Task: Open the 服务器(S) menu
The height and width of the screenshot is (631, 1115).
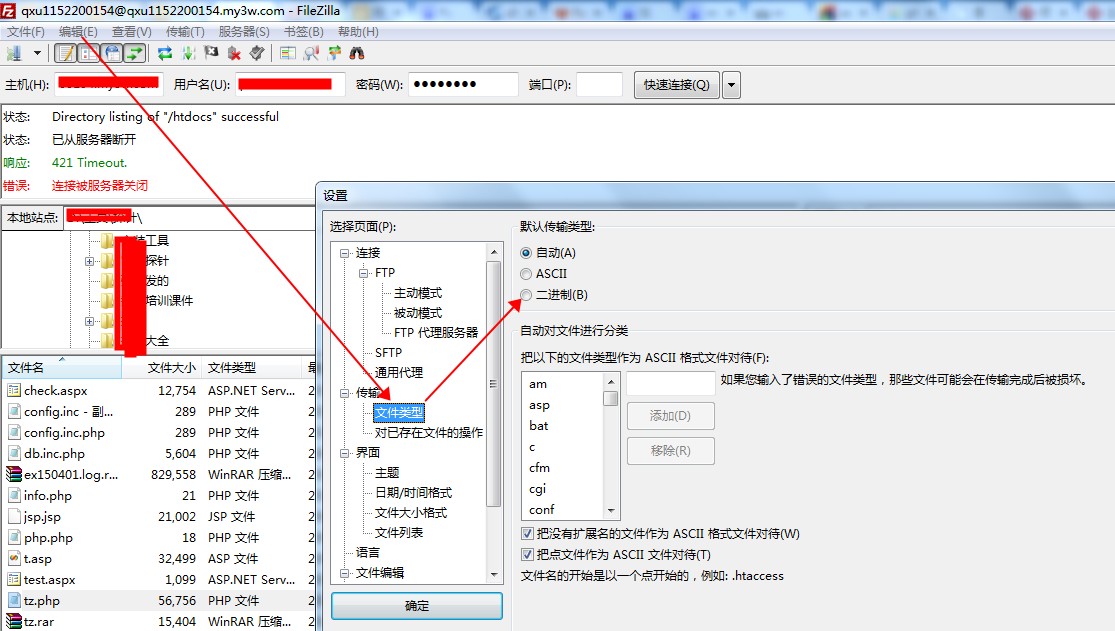Action: coord(243,32)
